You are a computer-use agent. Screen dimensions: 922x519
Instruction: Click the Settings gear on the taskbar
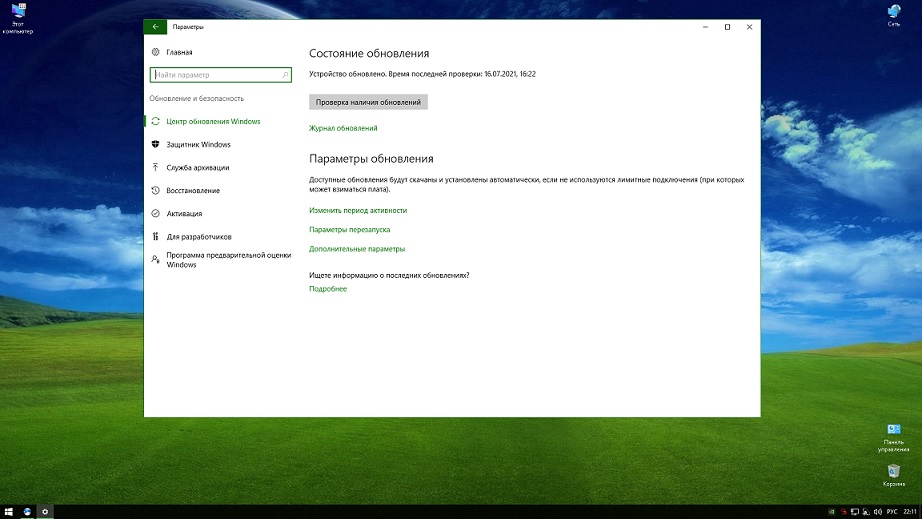(45, 512)
